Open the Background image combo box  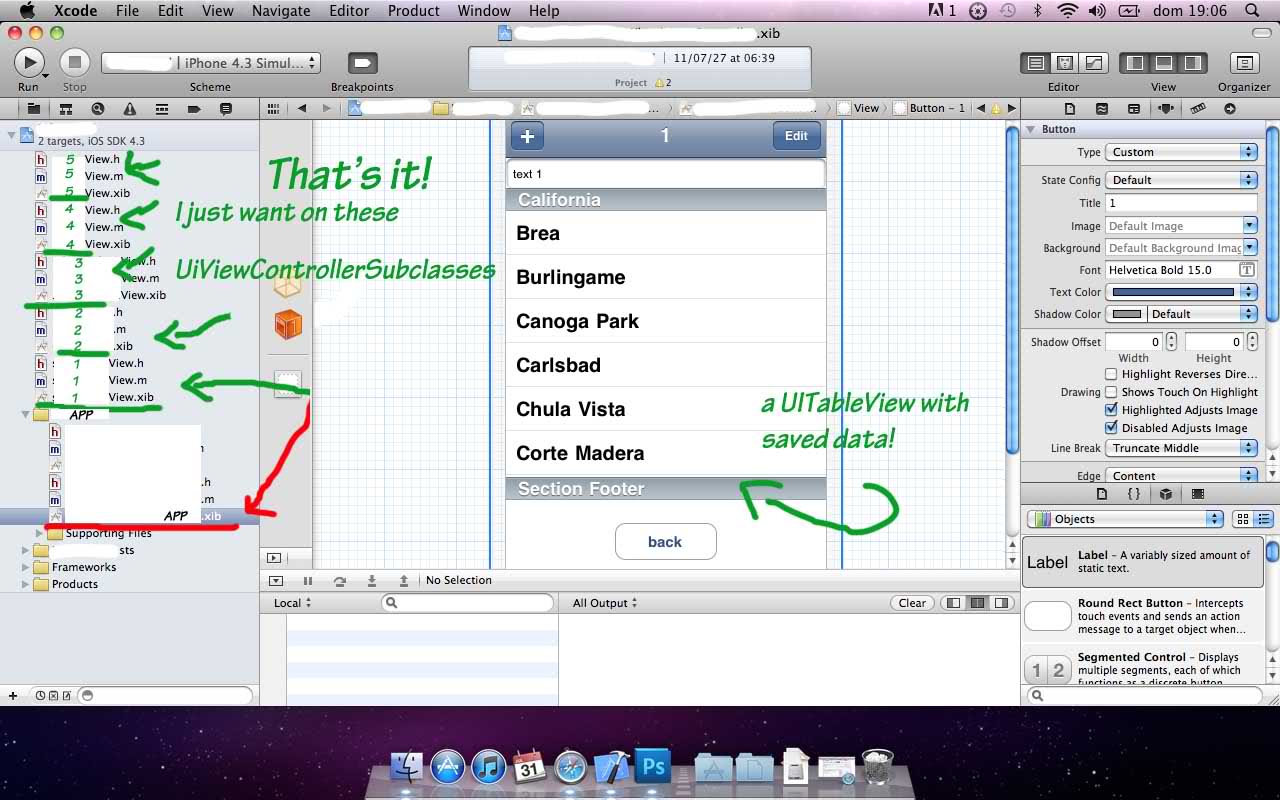[1181, 248]
